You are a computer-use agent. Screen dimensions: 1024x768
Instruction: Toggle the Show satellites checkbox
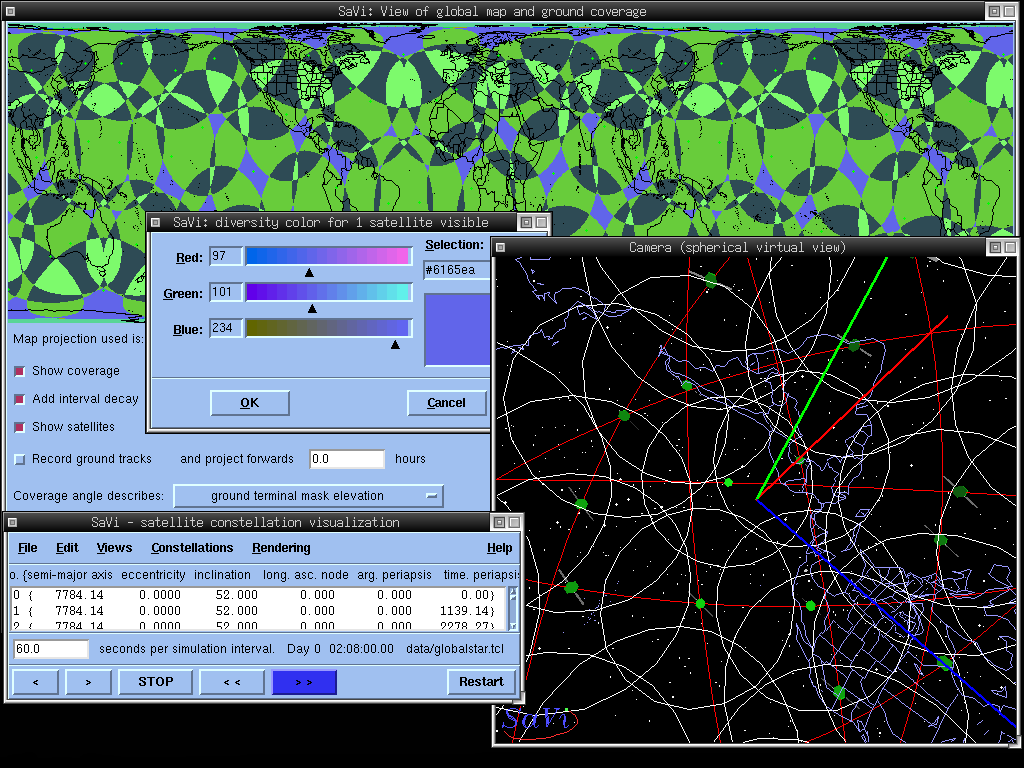click(20, 427)
